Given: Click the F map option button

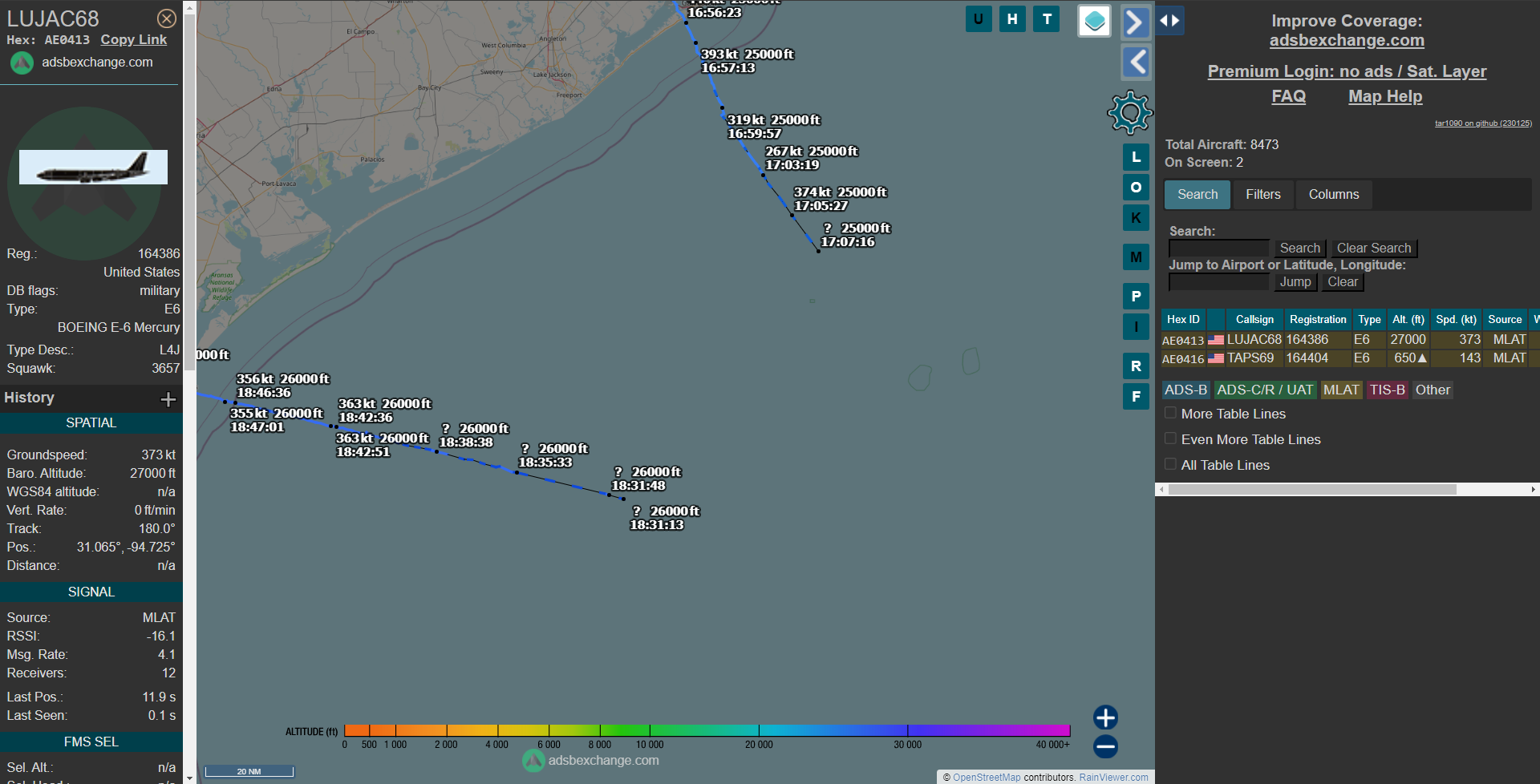Looking at the screenshot, I should coord(1136,397).
